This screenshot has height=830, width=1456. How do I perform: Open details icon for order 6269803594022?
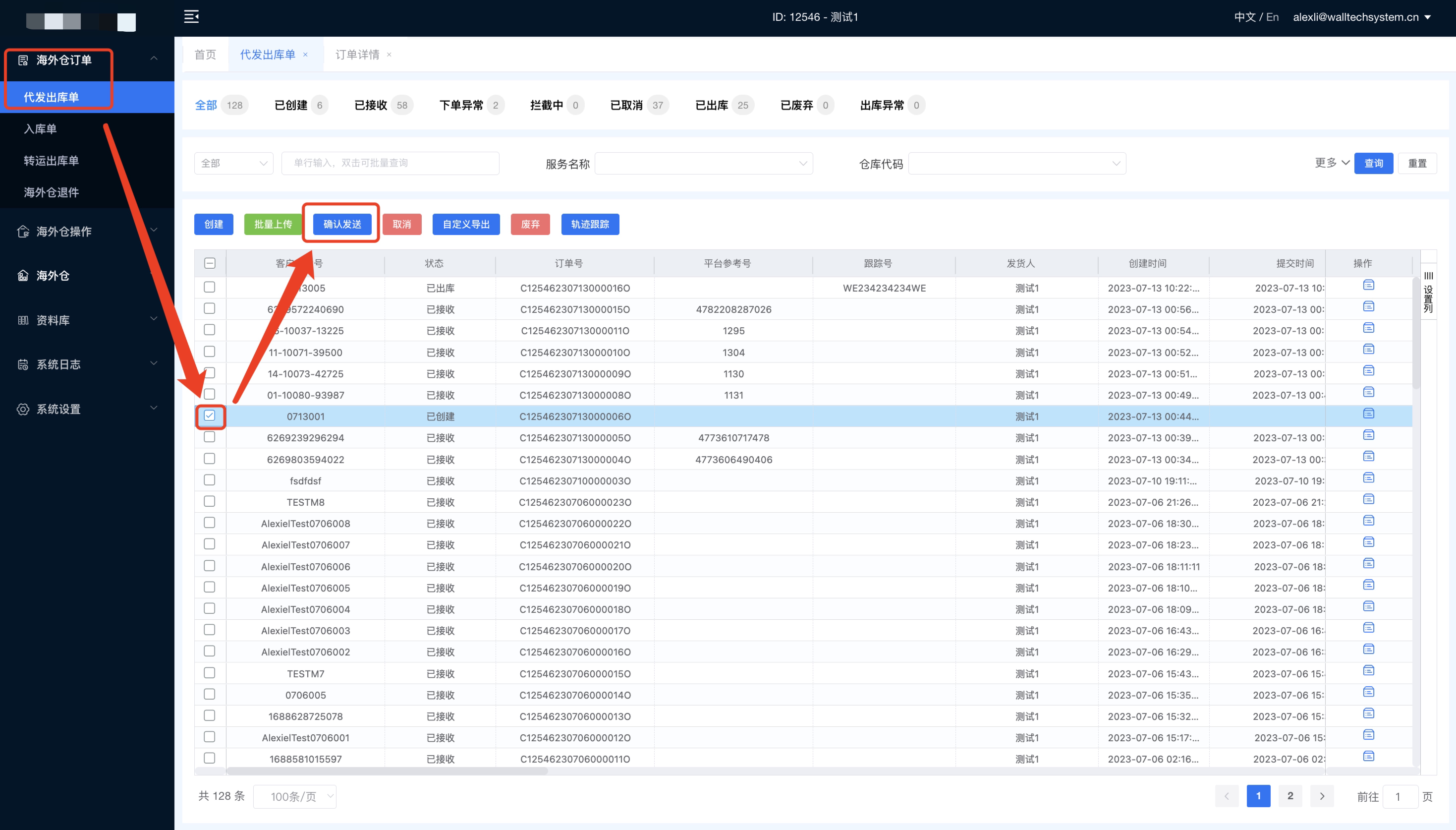pyautogui.click(x=1368, y=457)
